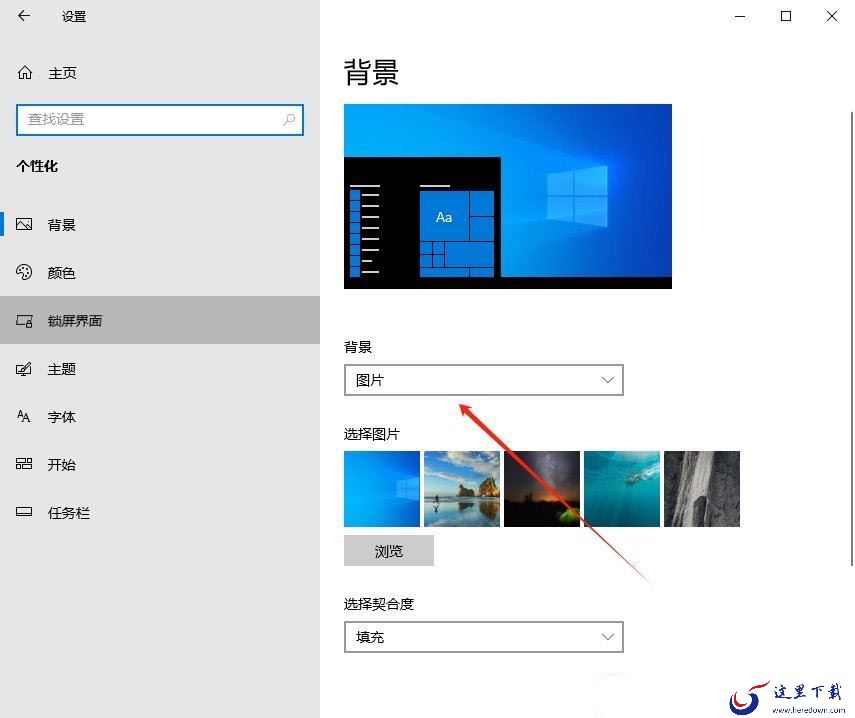Click the 开始 start tiles icon
The image size is (855, 718).
tap(24, 464)
